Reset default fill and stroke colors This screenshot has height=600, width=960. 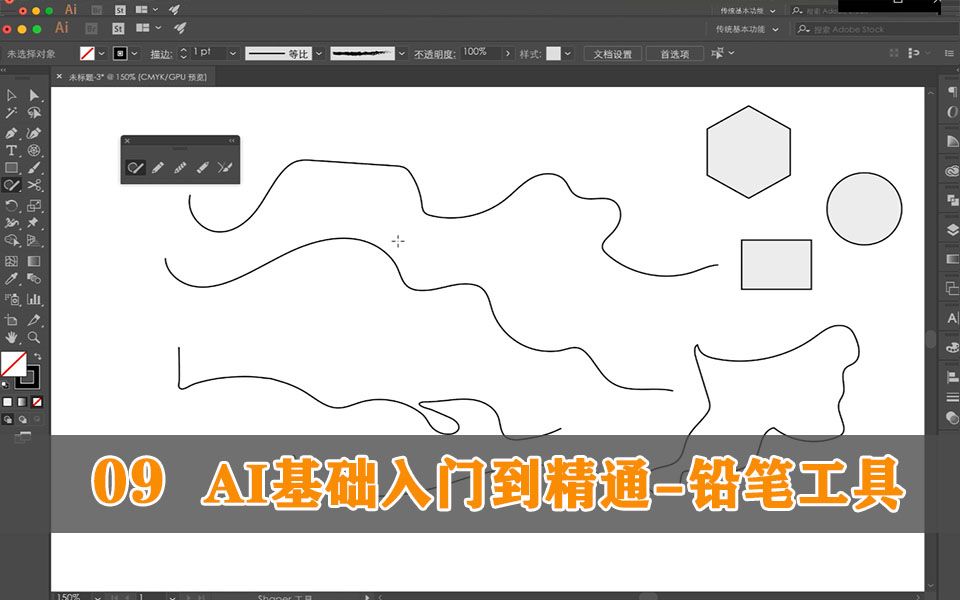click(6, 385)
